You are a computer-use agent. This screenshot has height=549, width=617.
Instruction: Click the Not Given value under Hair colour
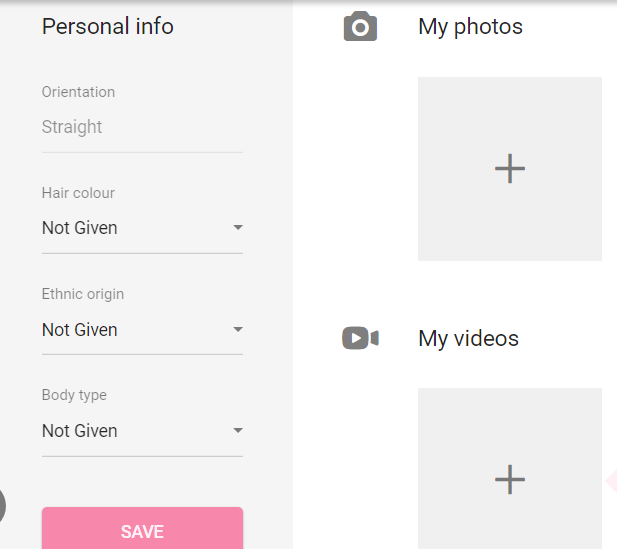point(79,228)
